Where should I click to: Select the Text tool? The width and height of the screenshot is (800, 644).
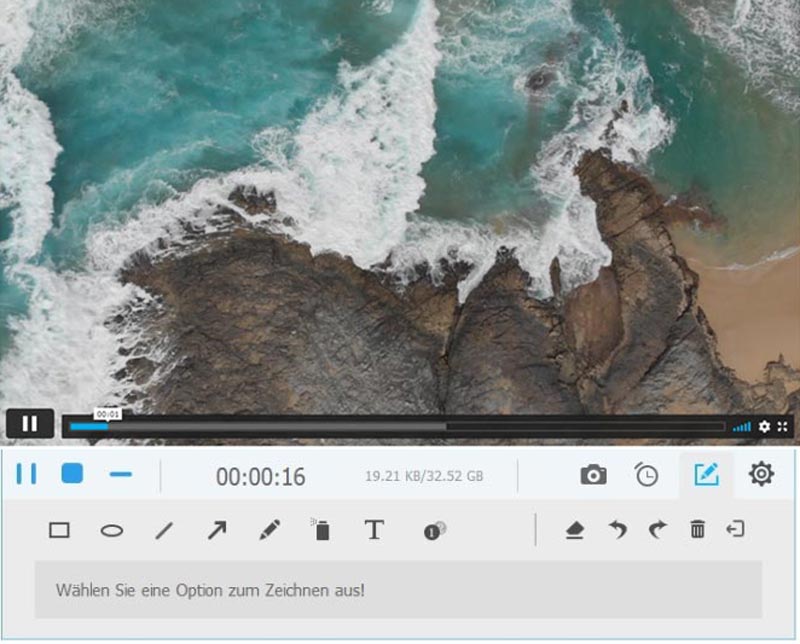point(374,530)
